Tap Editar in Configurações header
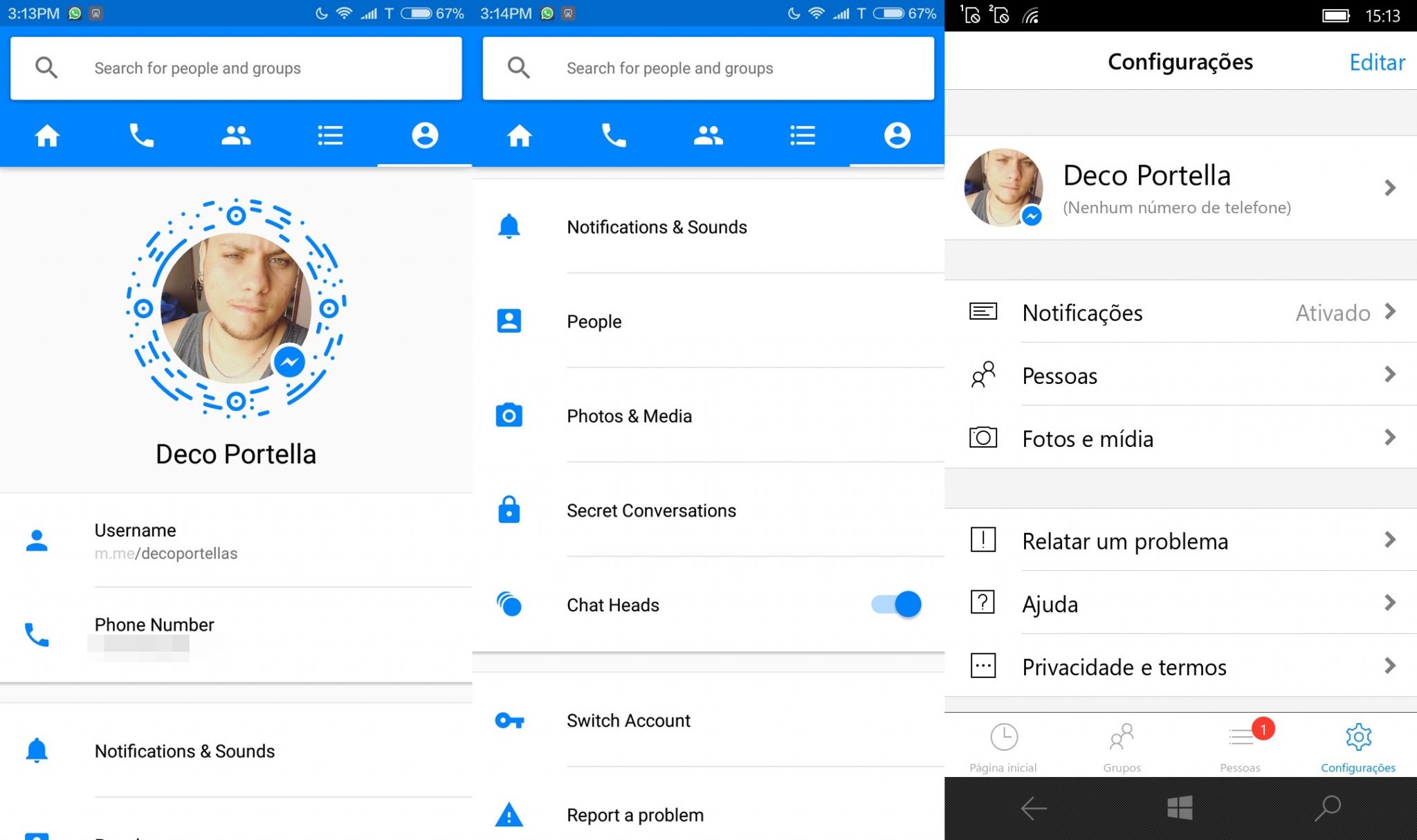The height and width of the screenshot is (840, 1417). (x=1377, y=62)
